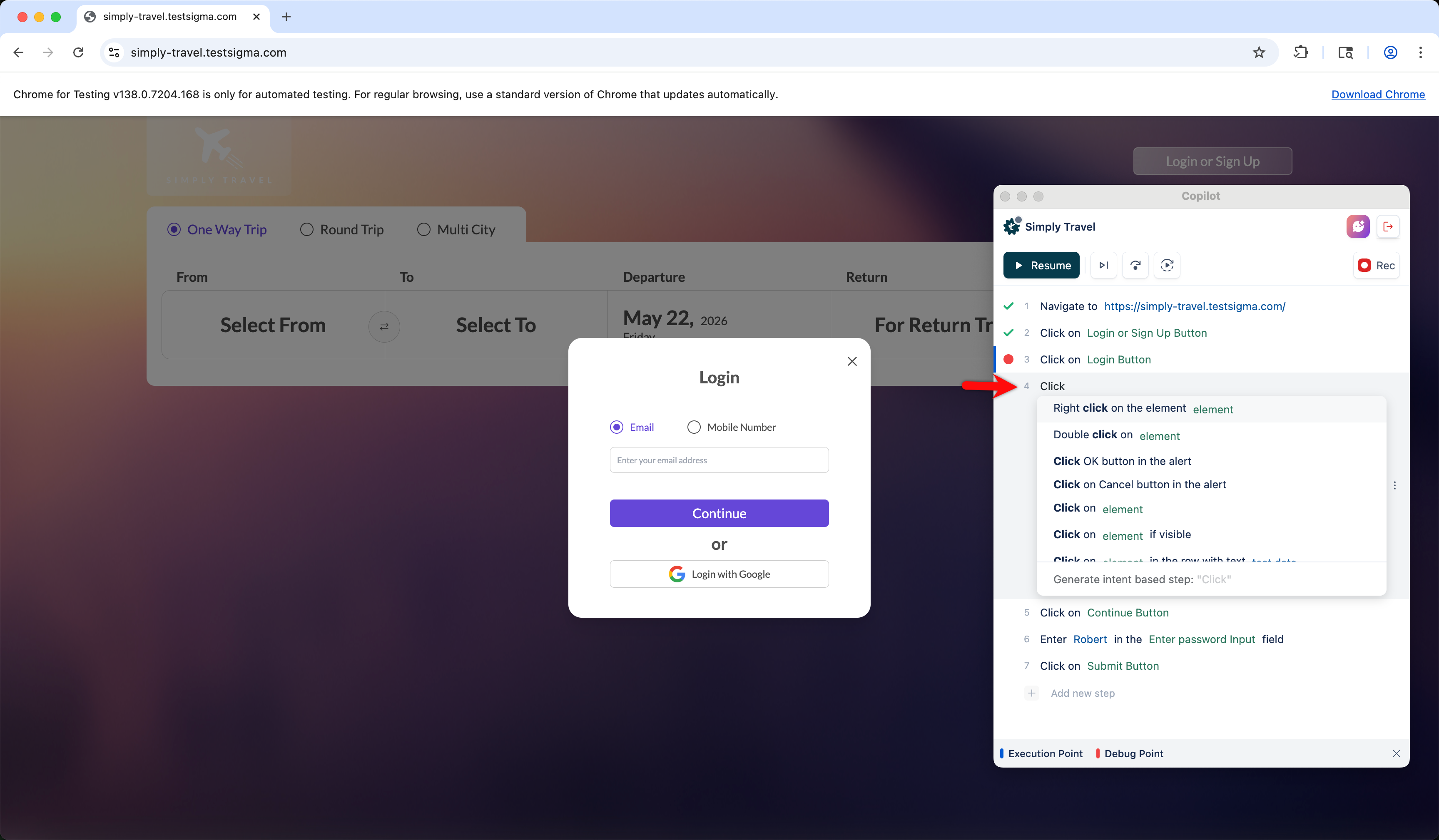Image resolution: width=1439 pixels, height=840 pixels.
Task: Click the browser forward arrow
Action: tap(49, 52)
